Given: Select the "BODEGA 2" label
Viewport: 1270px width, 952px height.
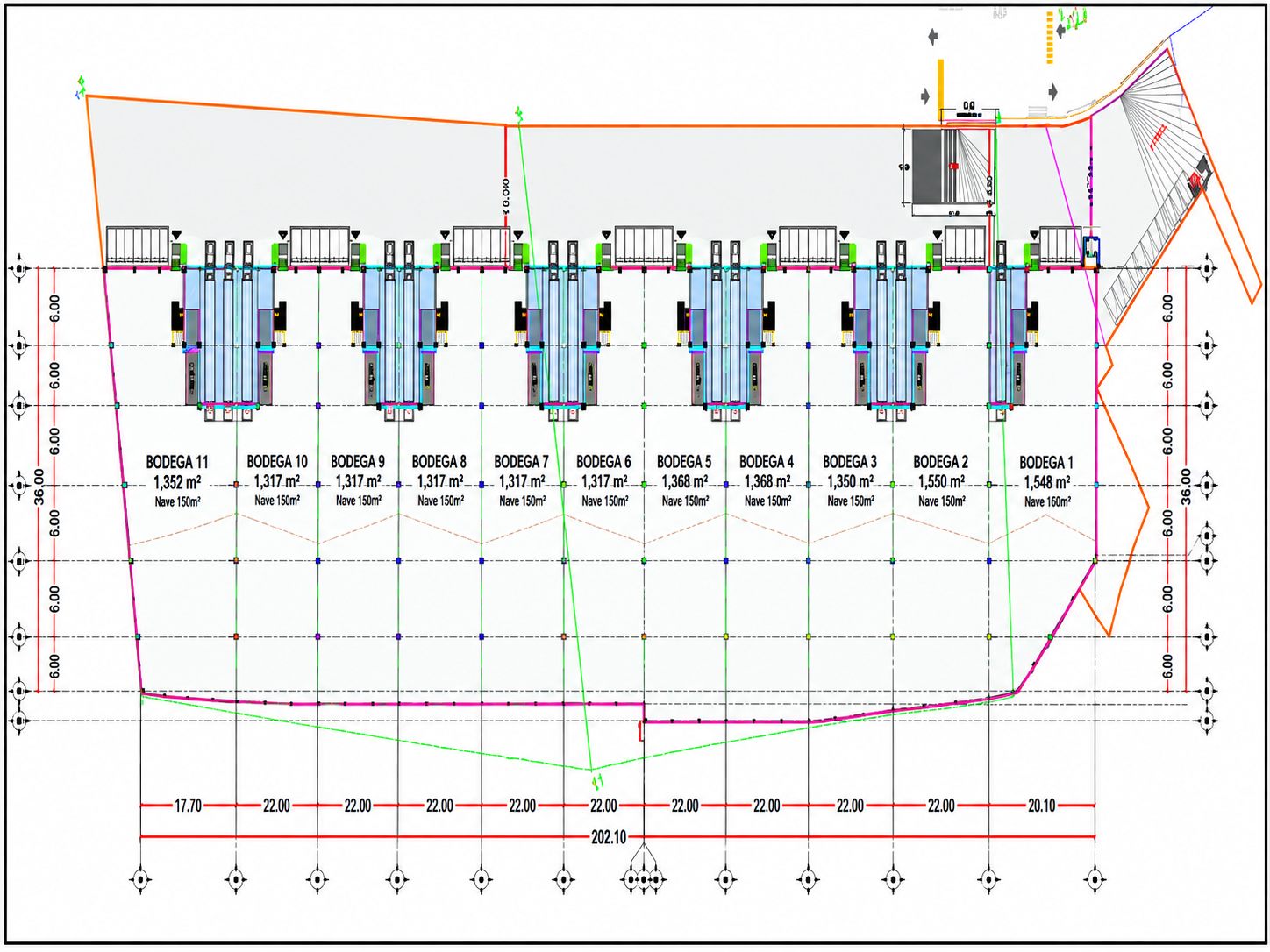Looking at the screenshot, I should 941,461.
